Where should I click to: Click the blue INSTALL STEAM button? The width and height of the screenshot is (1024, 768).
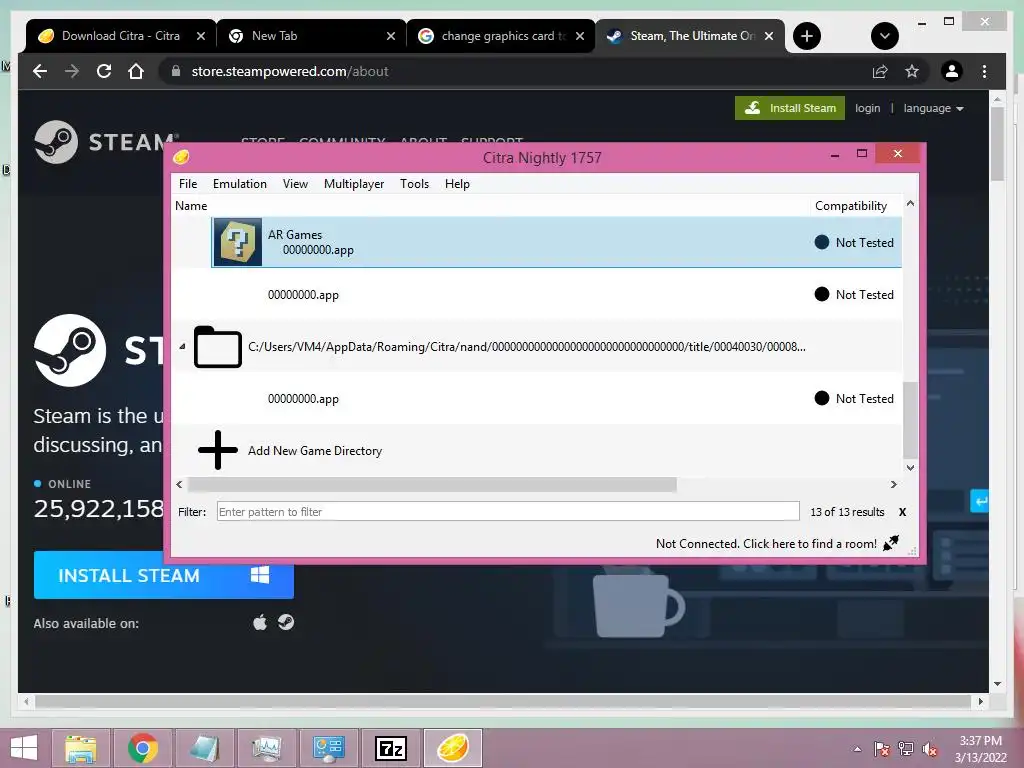(164, 575)
